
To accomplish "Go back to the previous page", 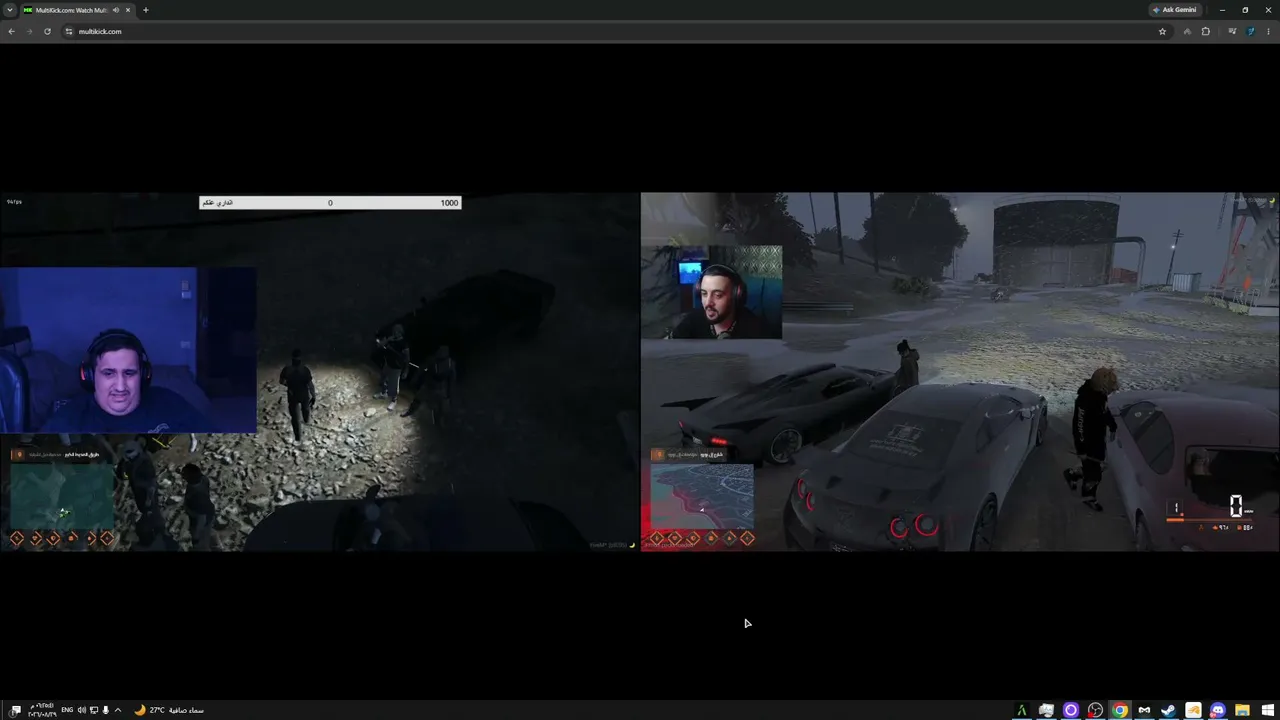I will click(x=11, y=31).
